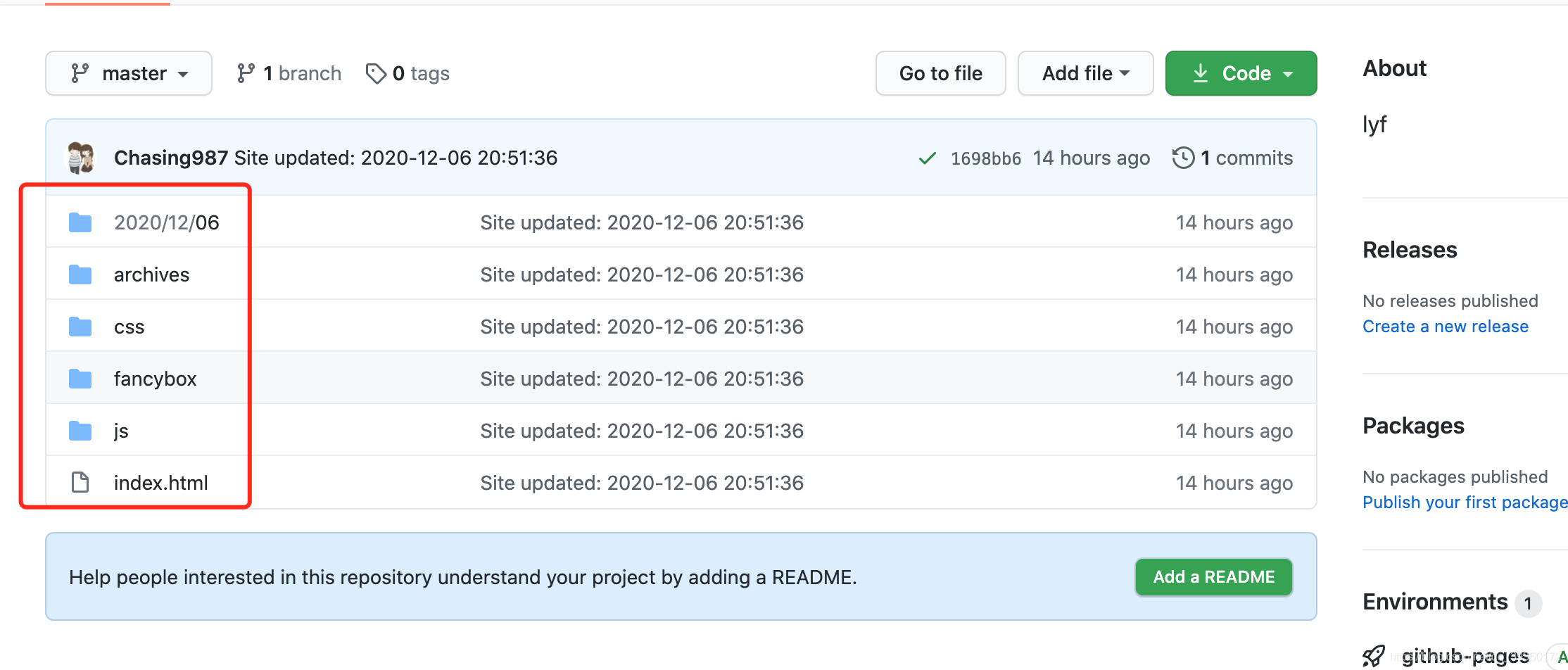1568x670 pixels.
Task: Open the latest commit message in the header
Action: (396, 158)
